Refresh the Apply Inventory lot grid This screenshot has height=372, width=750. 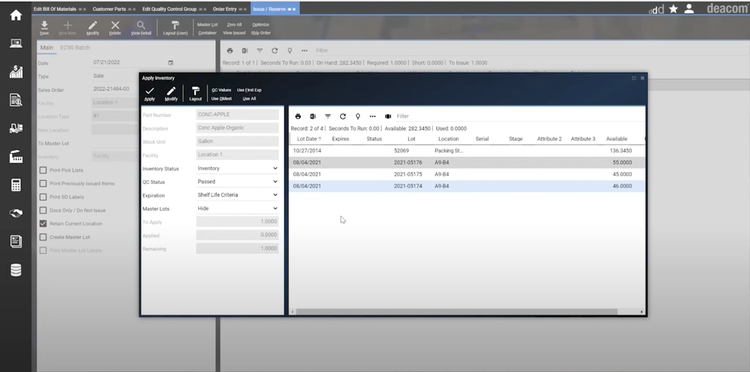click(x=342, y=116)
